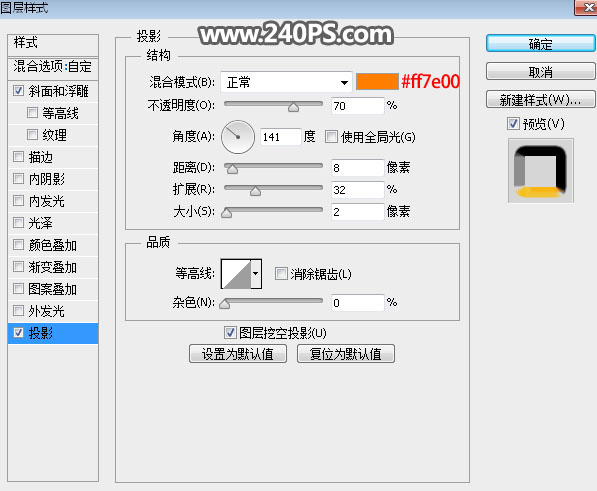Screen dimensions: 597x491
Task: Click the 不透明度 opacity slider handle
Action: [x=294, y=107]
